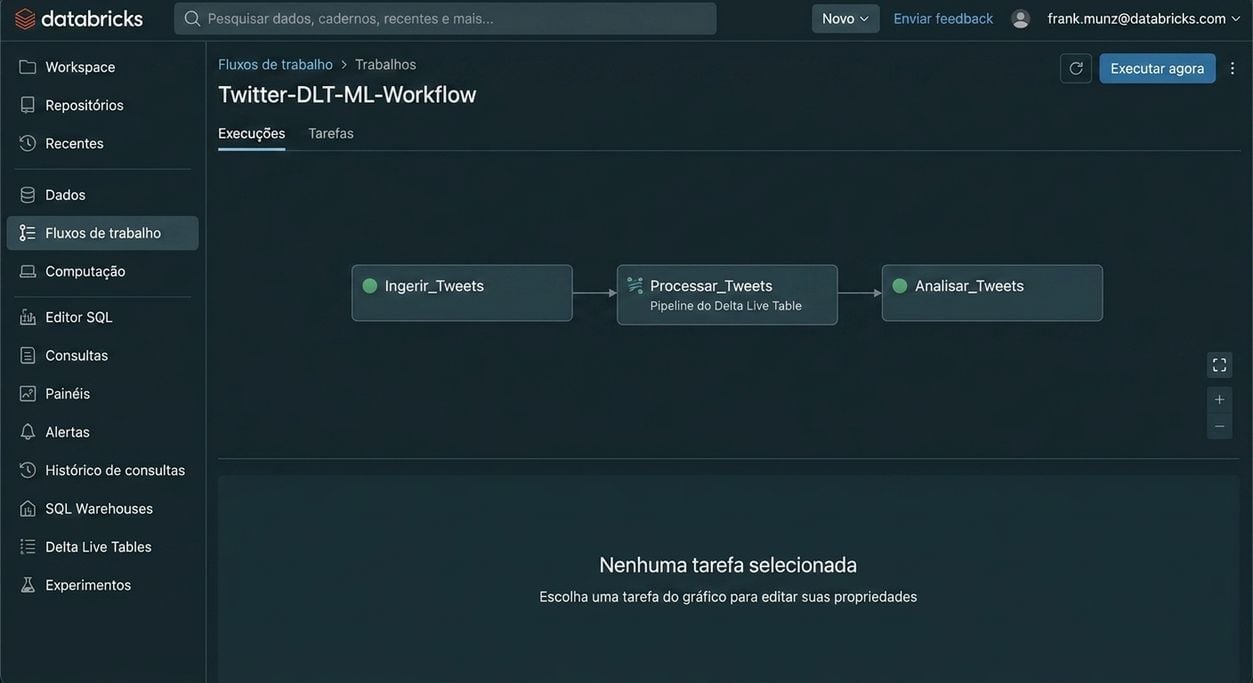Click the green status dot of Ingerir_Tweets
Viewport: 1253px width, 683px height.
click(370, 286)
